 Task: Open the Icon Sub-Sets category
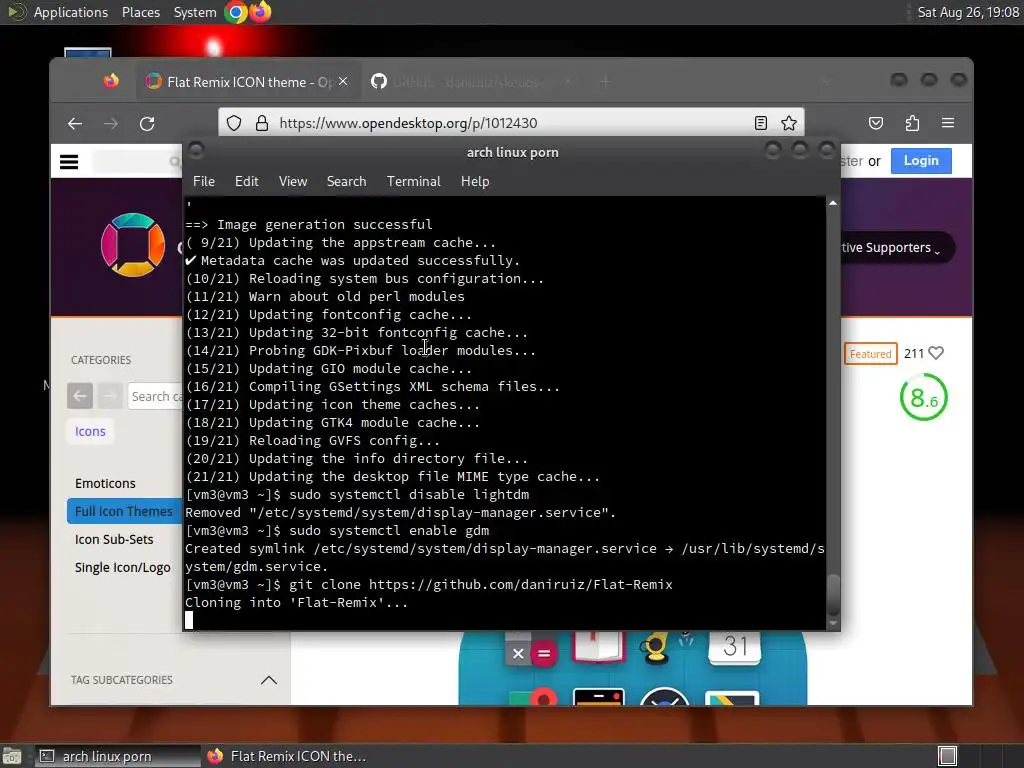click(114, 539)
